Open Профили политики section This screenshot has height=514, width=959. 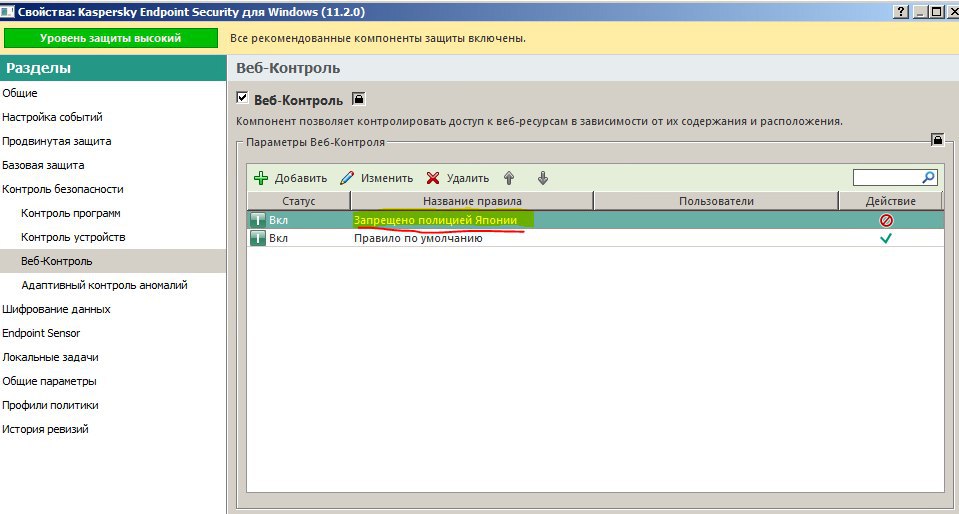50,405
